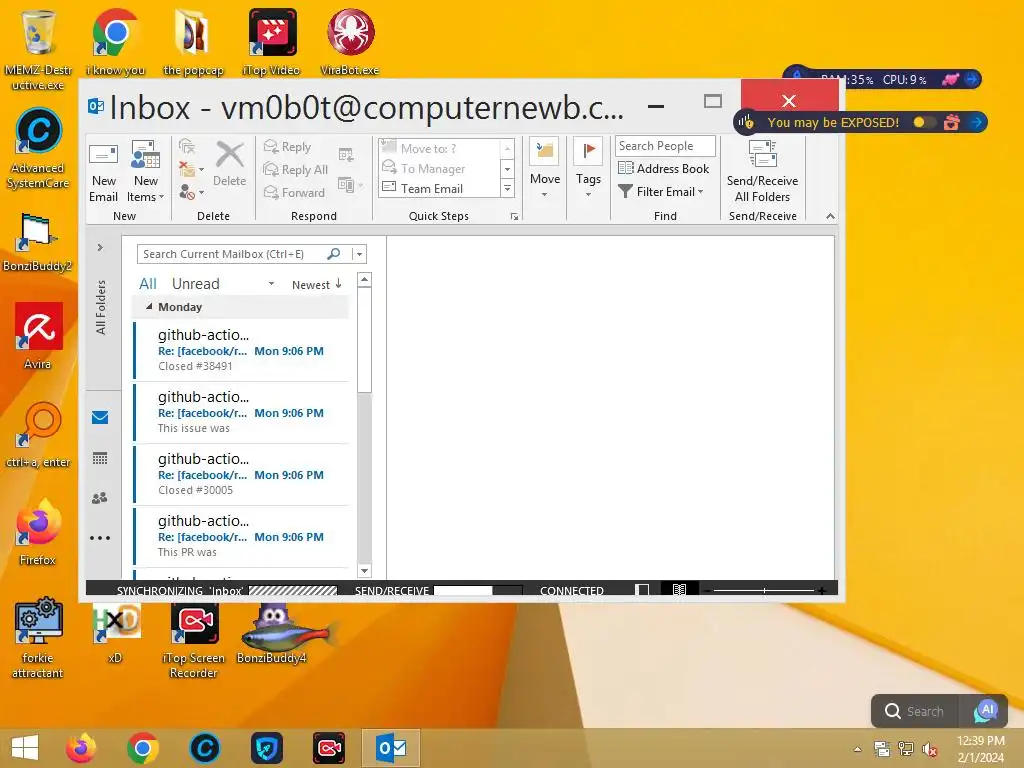Create a New Email
This screenshot has width=1024, height=768.
point(103,171)
